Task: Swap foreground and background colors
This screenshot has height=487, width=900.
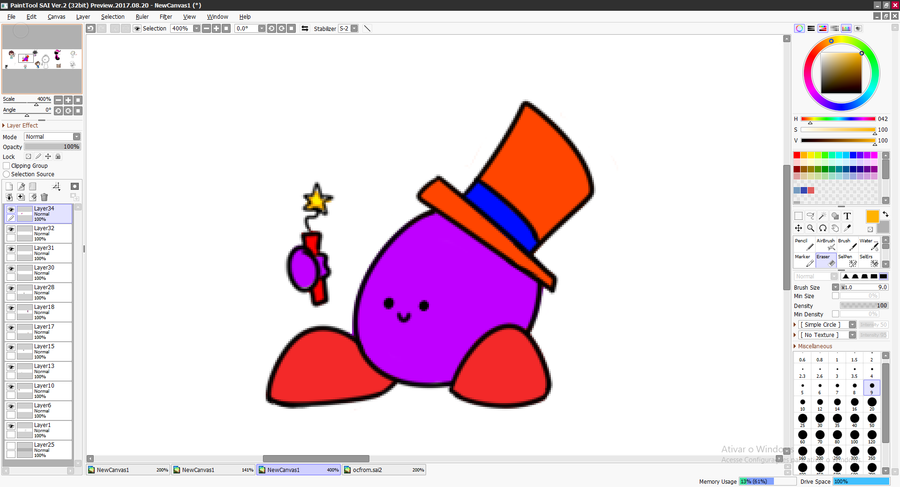Action: click(x=885, y=214)
